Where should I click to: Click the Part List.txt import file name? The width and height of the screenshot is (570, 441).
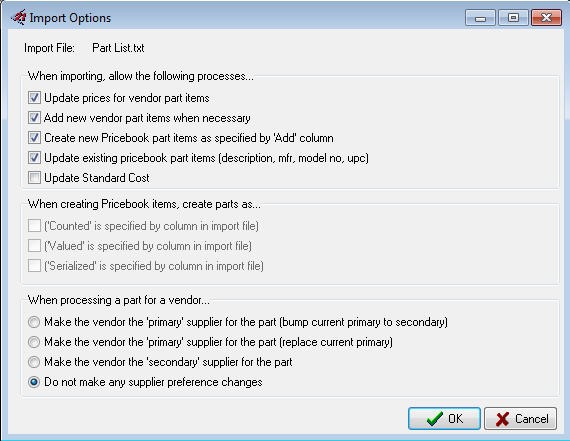pyautogui.click(x=118, y=48)
